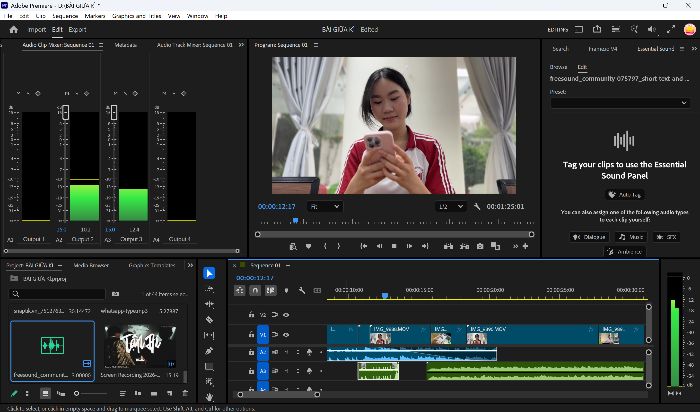Toggle Snap in Timeline magnet button
700x412 pixels.
(x=255, y=290)
